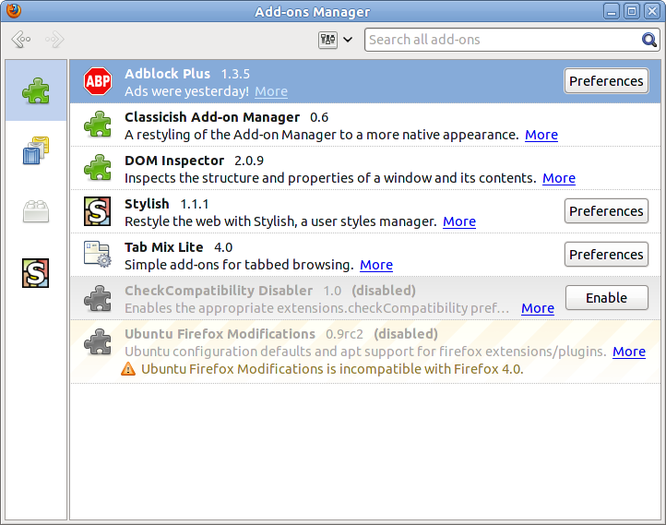Select the Adblock Plus title text
666x525 pixels.
pyautogui.click(x=167, y=73)
